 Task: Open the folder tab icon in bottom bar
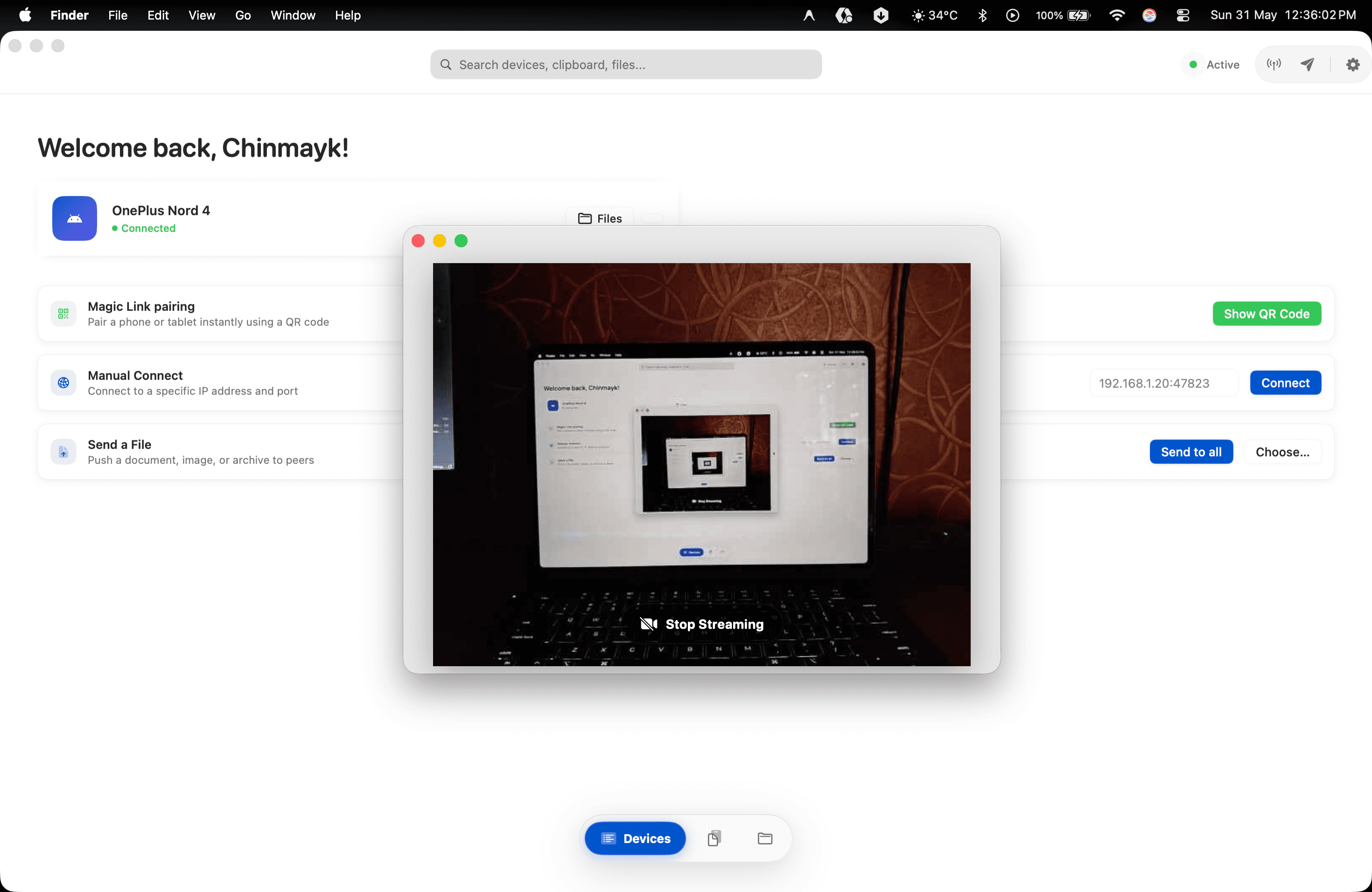(764, 838)
